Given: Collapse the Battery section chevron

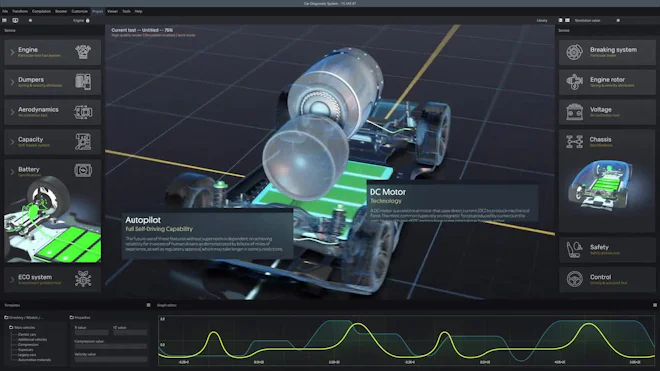Looking at the screenshot, I should pyautogui.click(x=12, y=171).
